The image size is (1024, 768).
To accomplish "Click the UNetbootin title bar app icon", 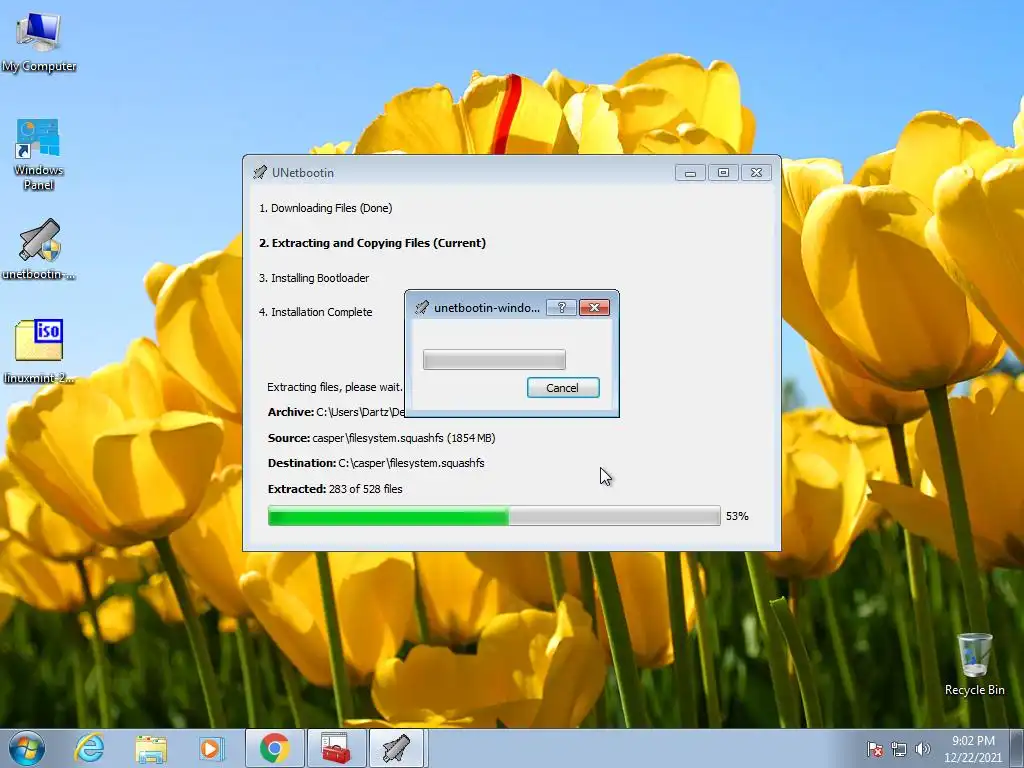I will (x=260, y=172).
